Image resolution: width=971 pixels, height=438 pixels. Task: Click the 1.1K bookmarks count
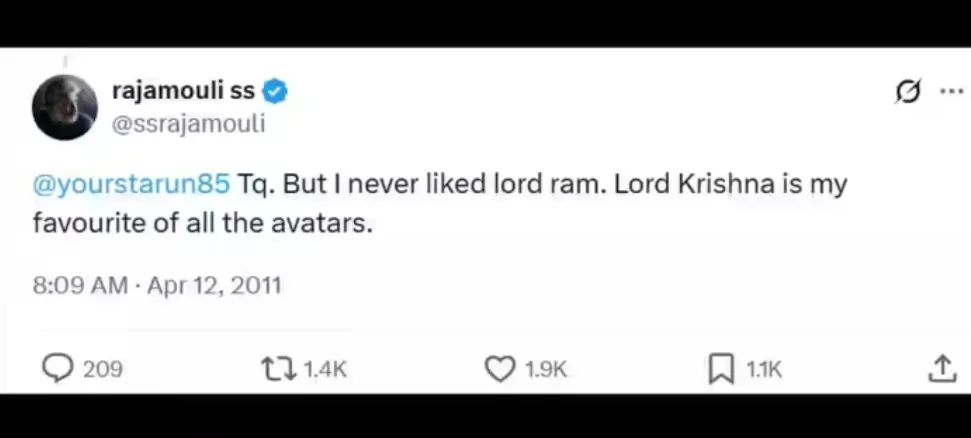point(765,370)
